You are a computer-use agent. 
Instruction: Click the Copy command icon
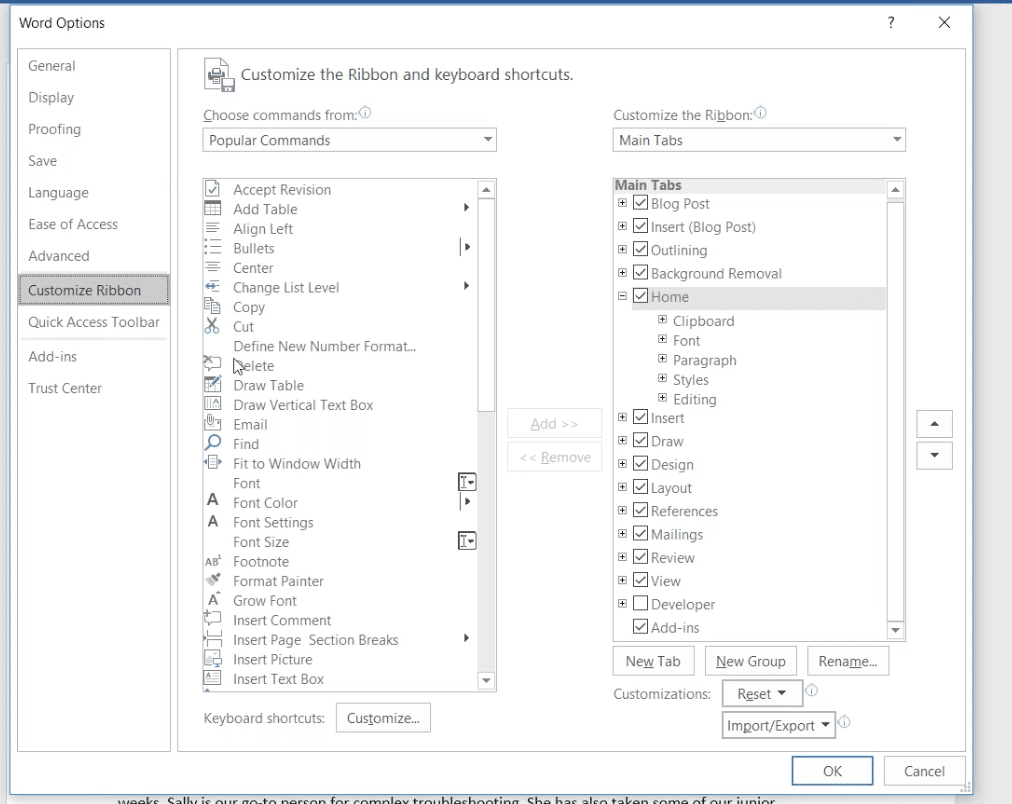[x=212, y=306]
